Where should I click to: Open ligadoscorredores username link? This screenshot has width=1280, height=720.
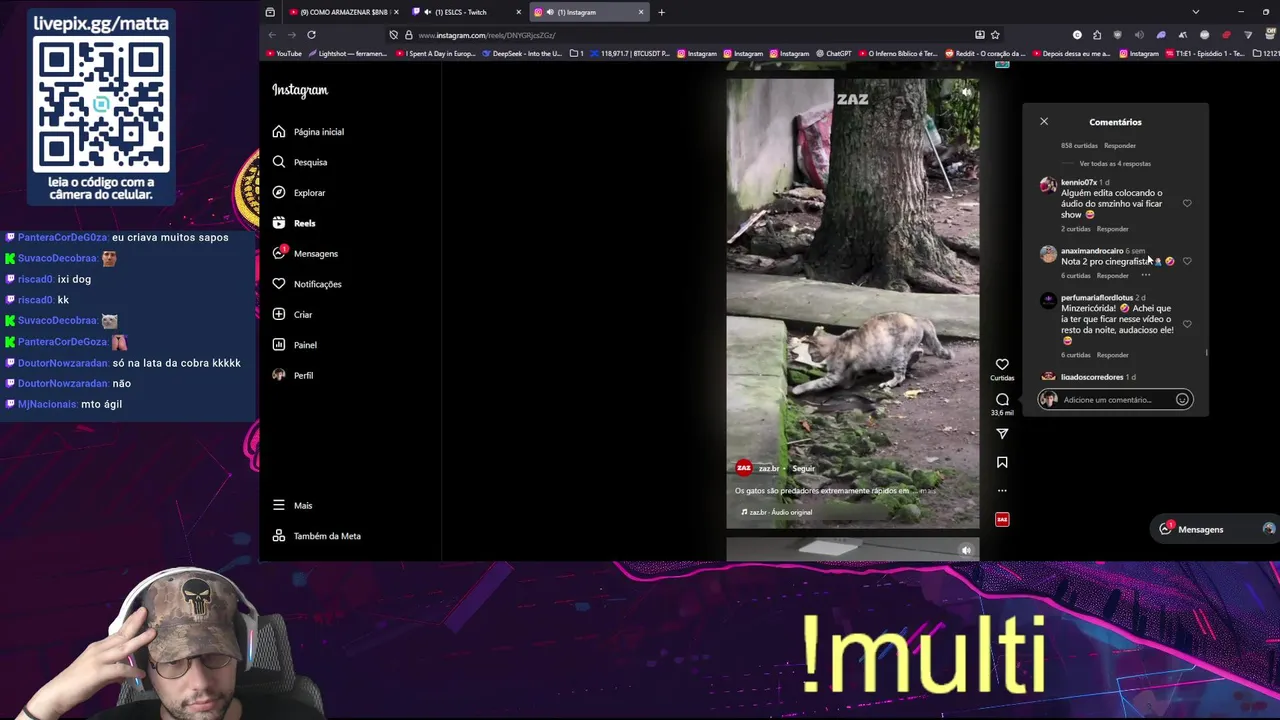pyautogui.click(x=1092, y=377)
